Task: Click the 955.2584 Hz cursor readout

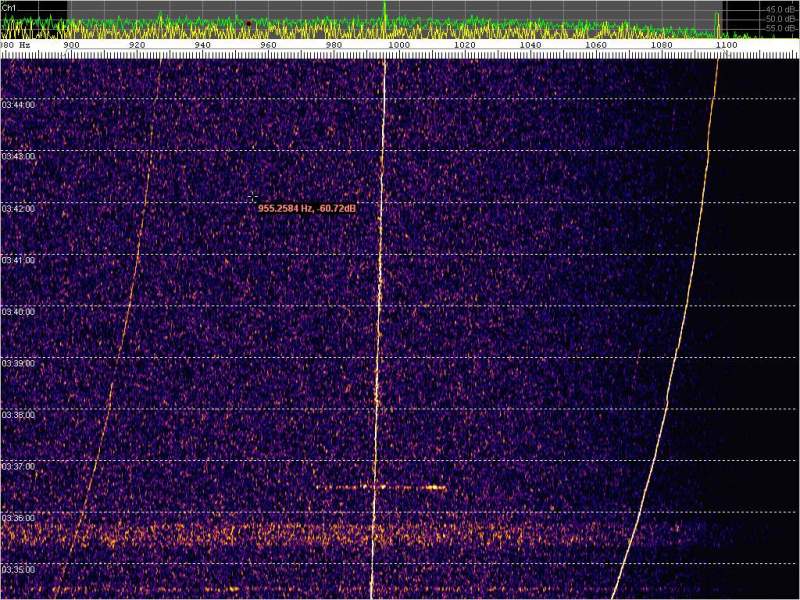Action: [307, 208]
